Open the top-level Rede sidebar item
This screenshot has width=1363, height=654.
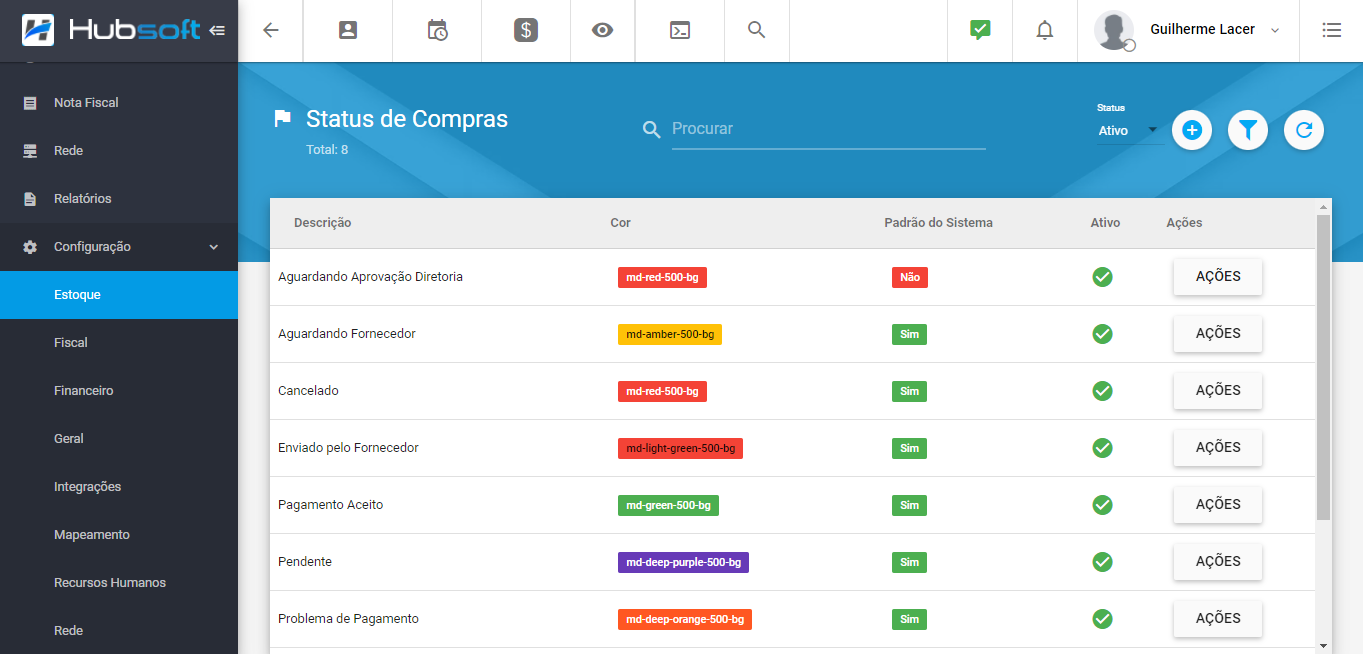[119, 151]
